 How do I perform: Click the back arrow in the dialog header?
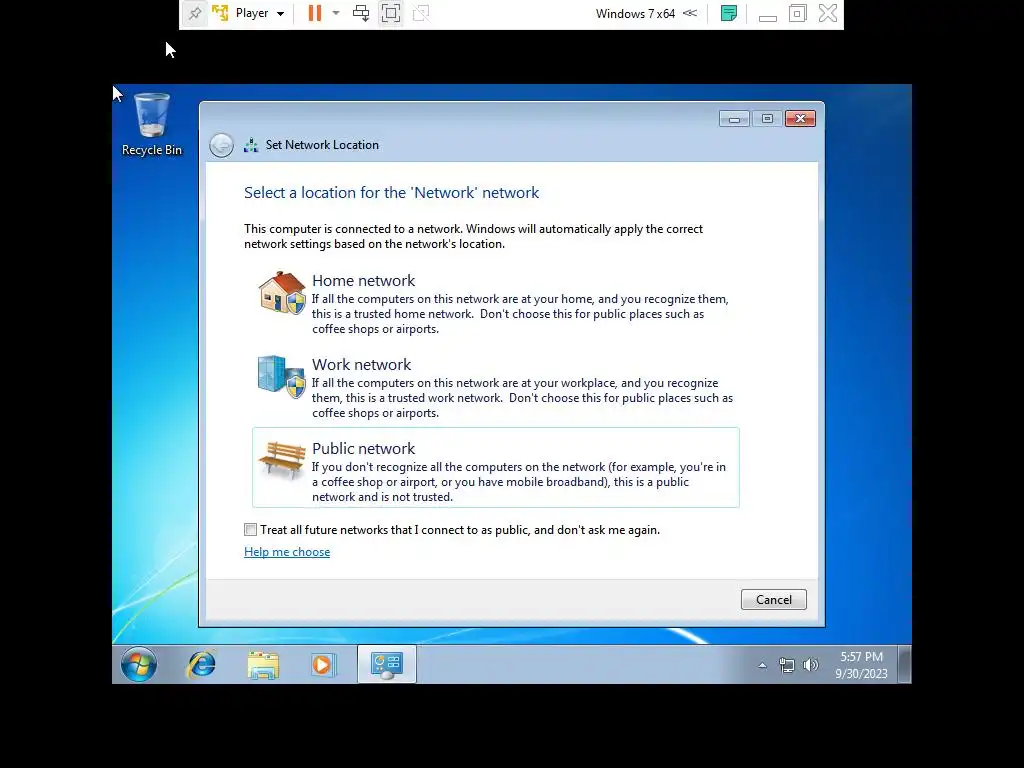point(221,145)
